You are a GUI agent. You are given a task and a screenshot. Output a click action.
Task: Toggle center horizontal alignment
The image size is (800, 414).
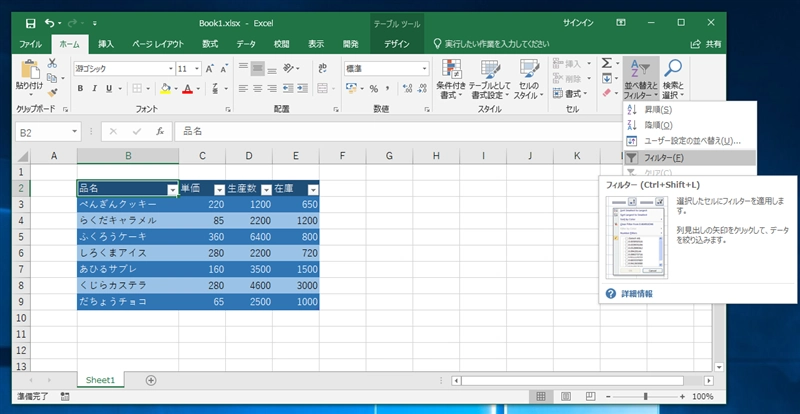coord(258,88)
